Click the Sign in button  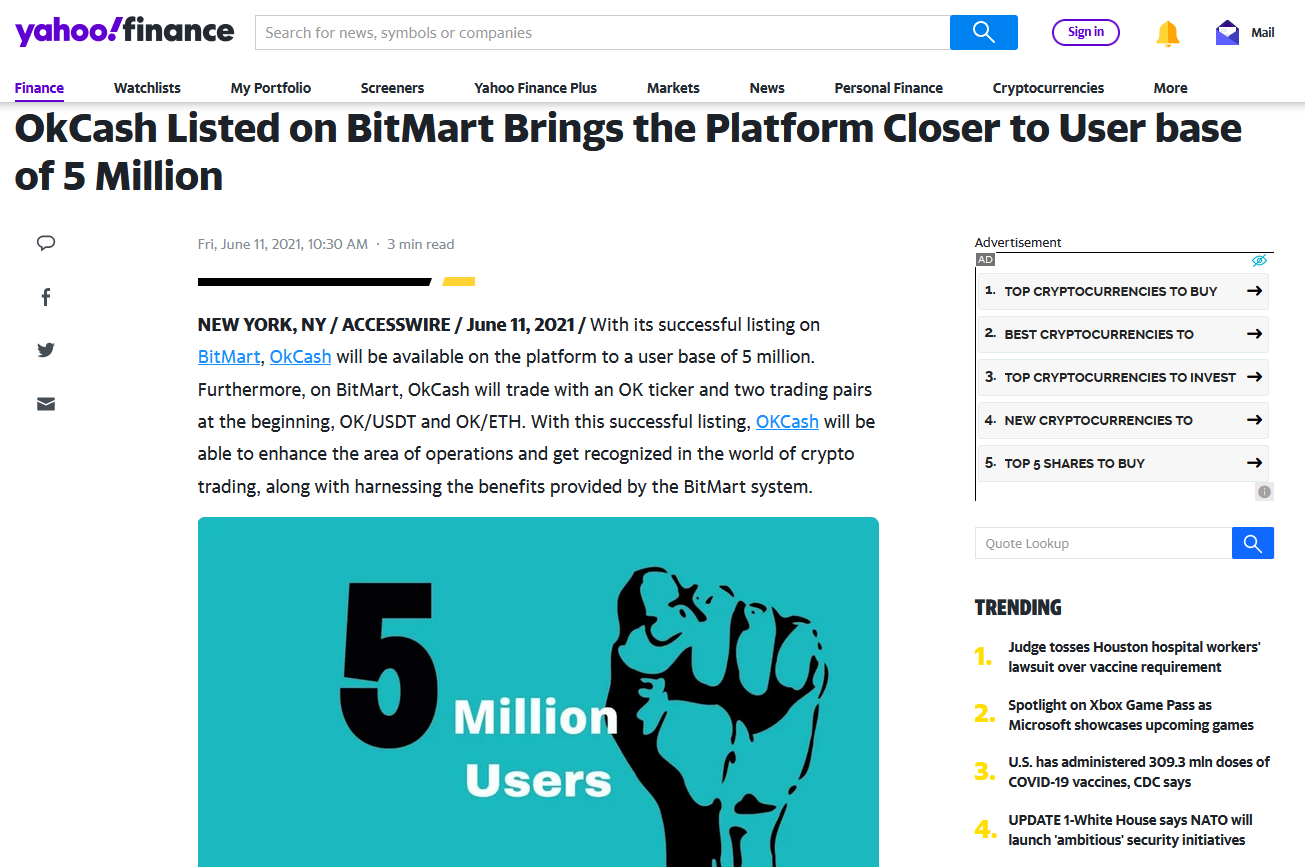coord(1086,32)
